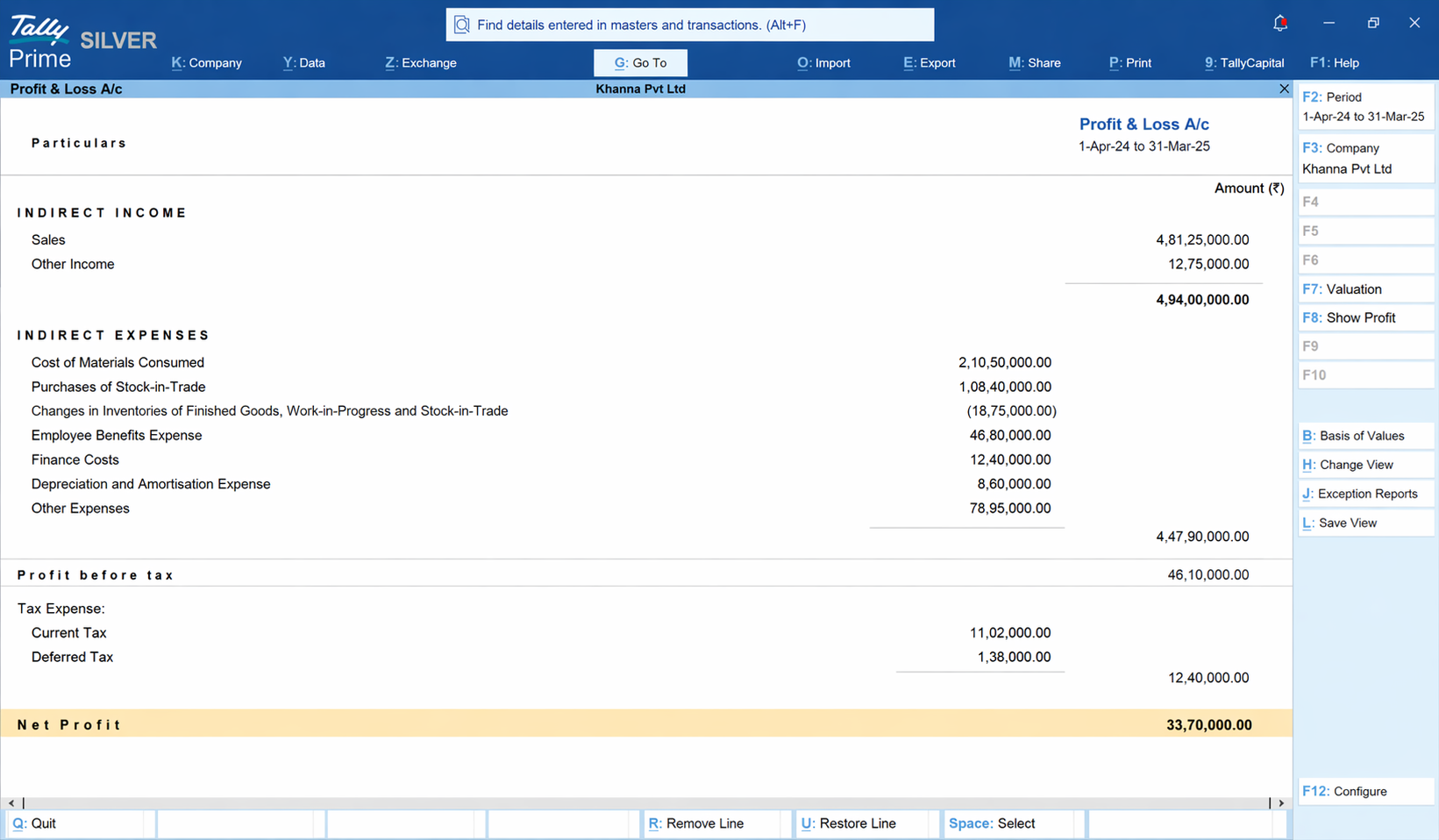
Task: Click the notification bell icon
Action: point(1280,23)
